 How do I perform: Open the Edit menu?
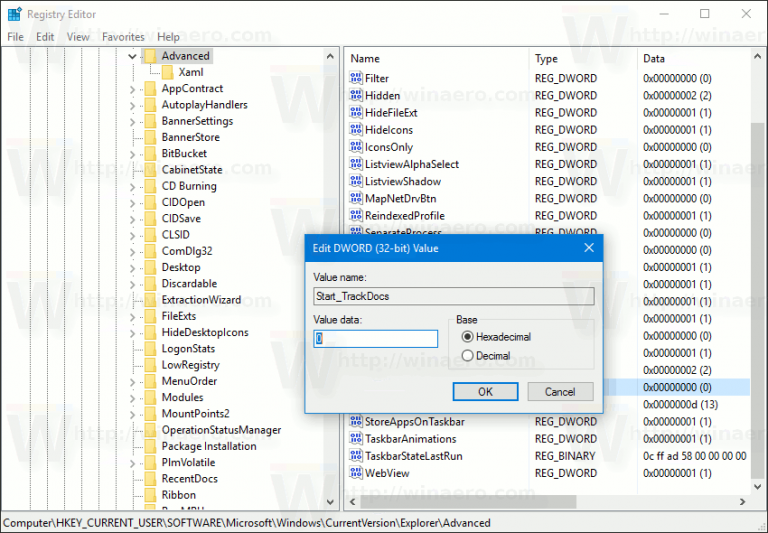[x=45, y=37]
